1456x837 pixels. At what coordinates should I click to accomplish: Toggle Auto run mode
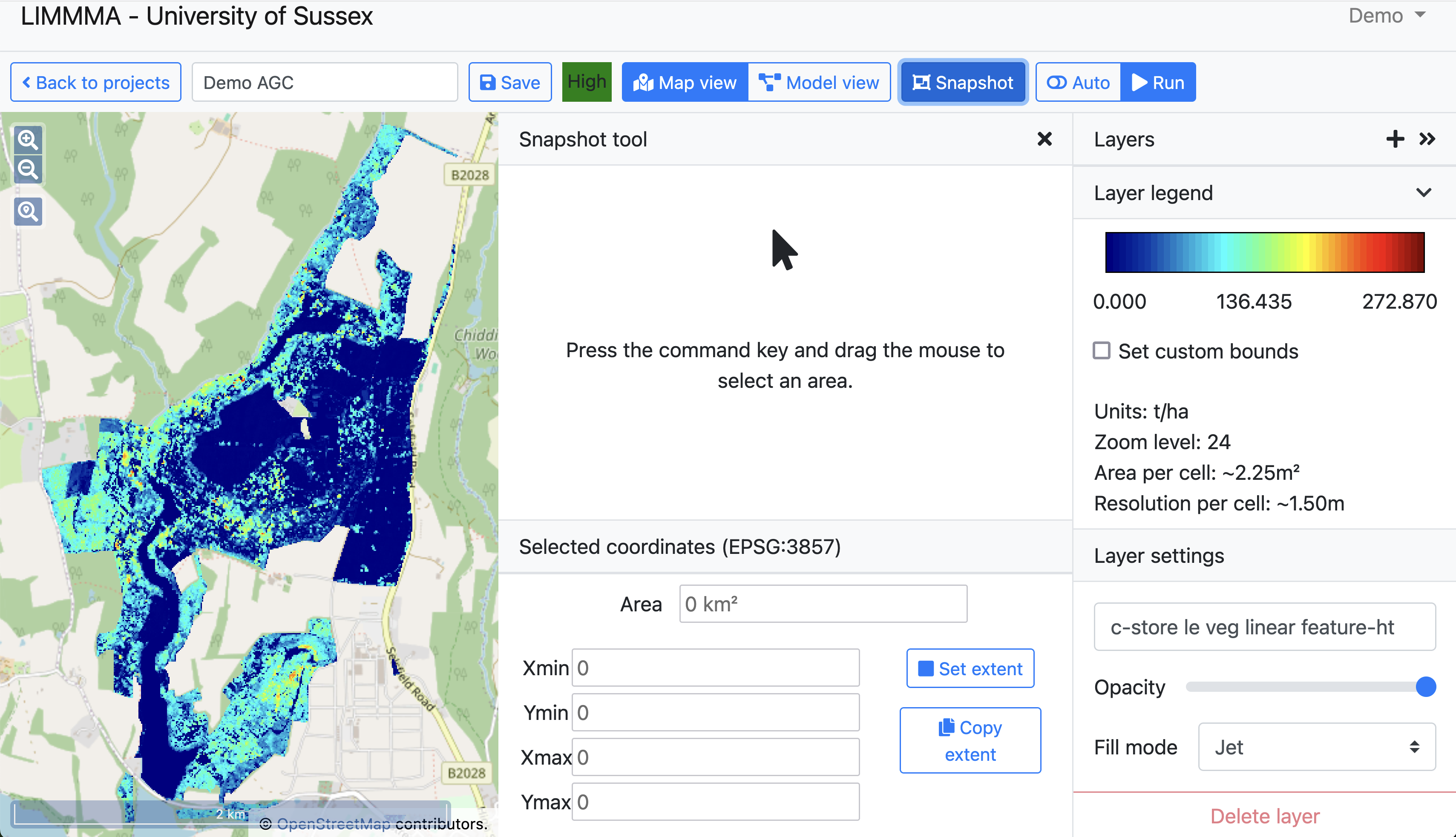1078,82
